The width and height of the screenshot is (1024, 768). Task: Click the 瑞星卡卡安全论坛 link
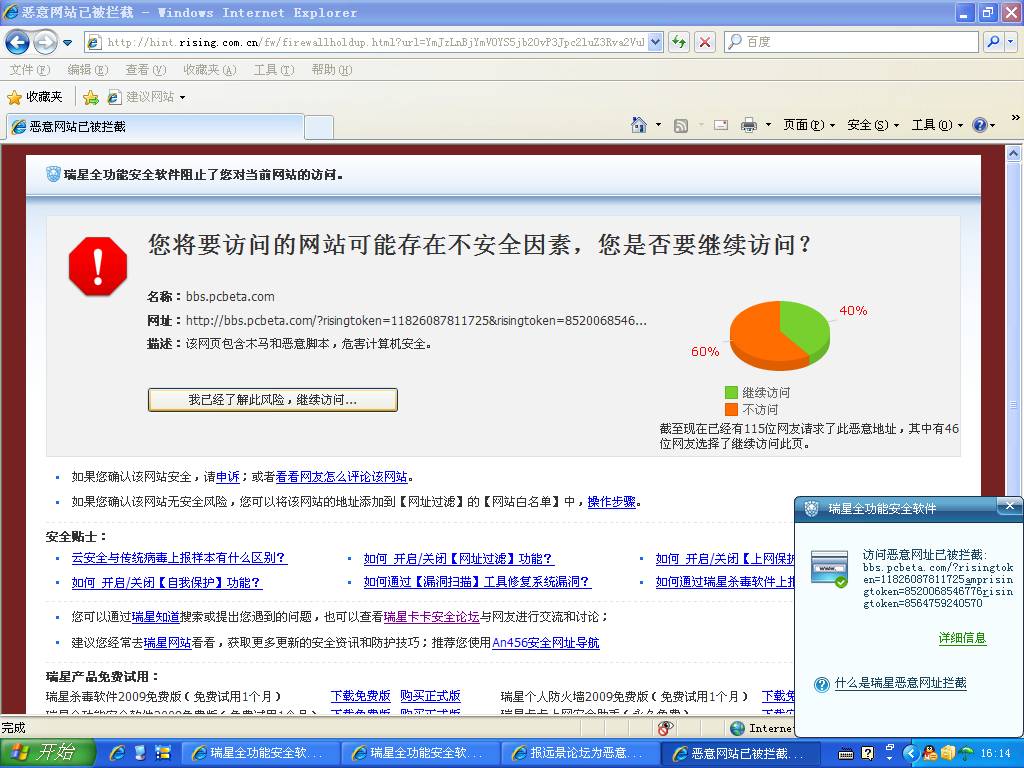point(432,616)
